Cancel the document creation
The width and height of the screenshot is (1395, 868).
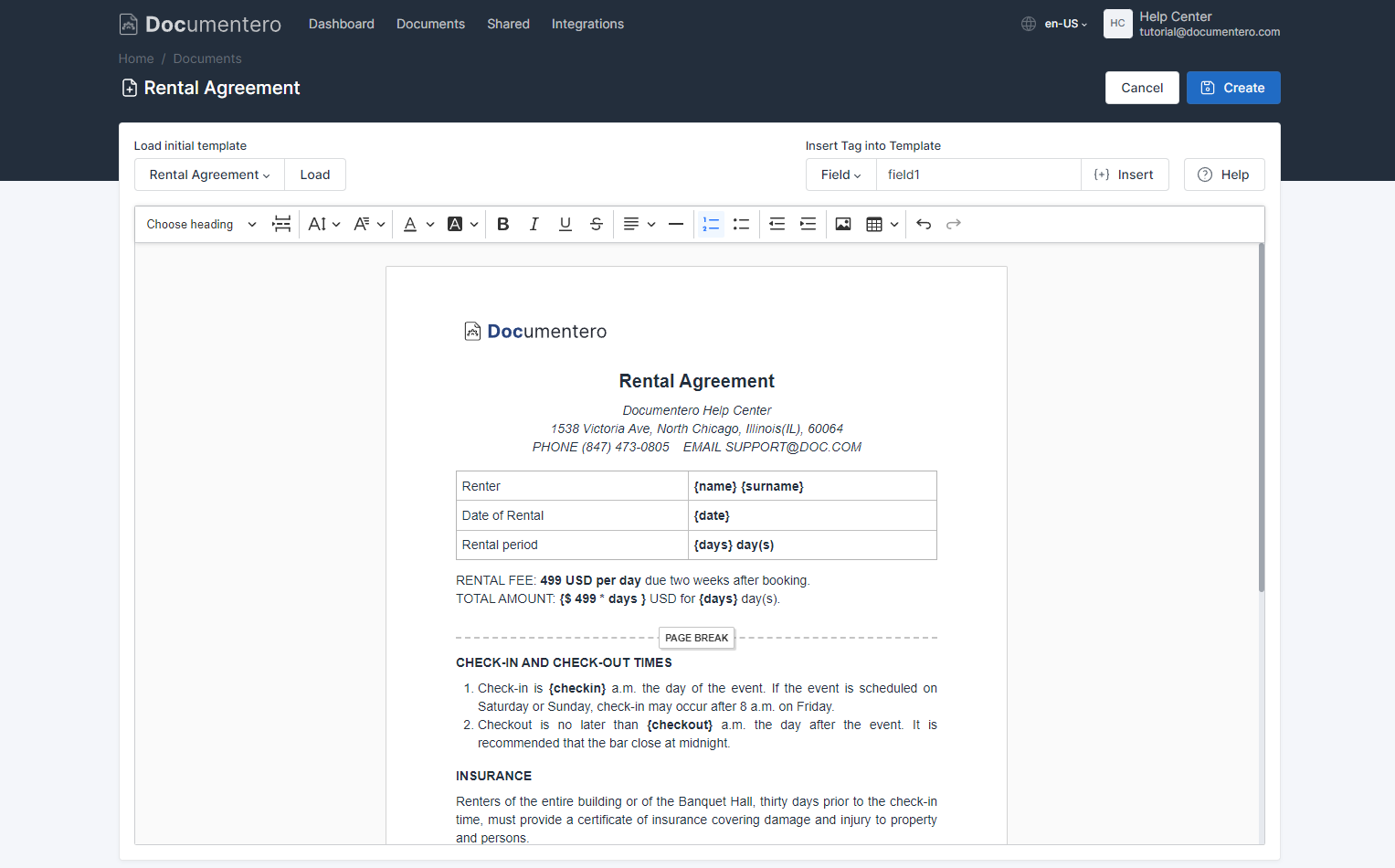(x=1142, y=88)
